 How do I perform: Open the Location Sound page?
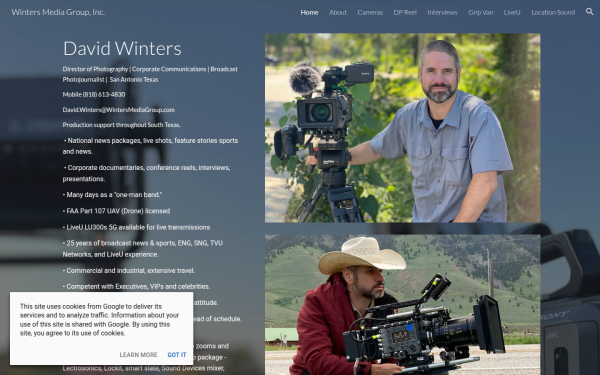553,12
